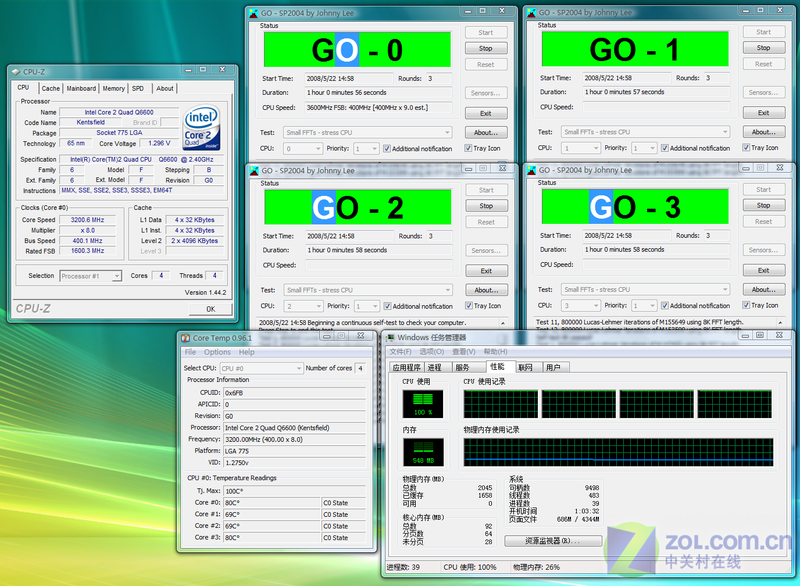Viewport: 800px width, 586px height.
Task: Click About... button in GO-2 window
Action: pos(487,290)
